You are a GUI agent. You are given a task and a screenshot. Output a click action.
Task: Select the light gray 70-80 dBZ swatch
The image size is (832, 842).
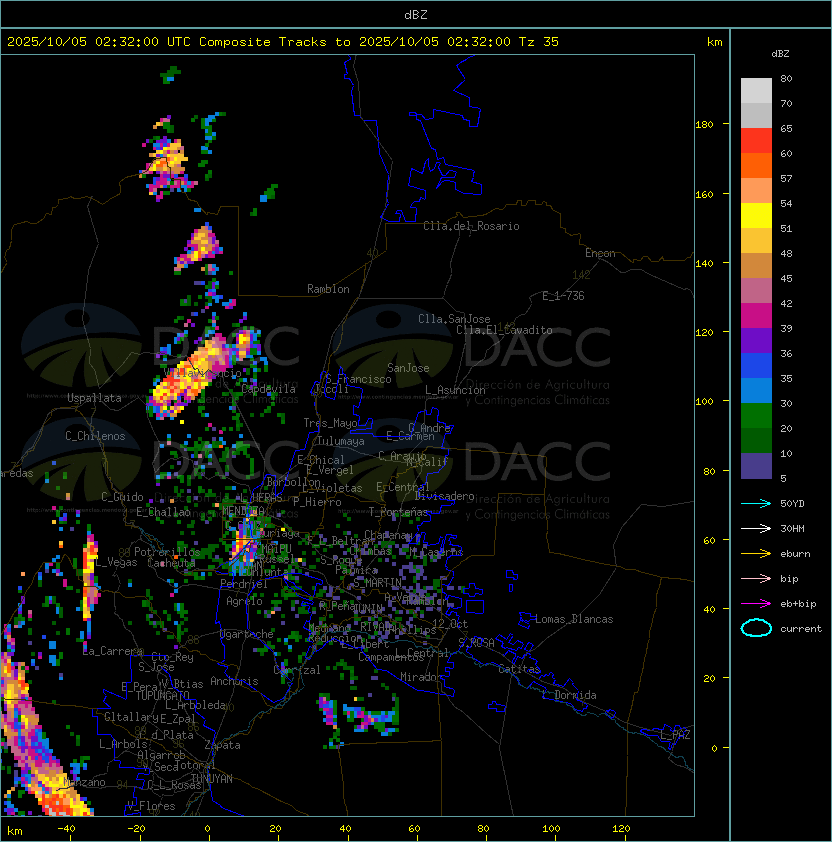click(x=756, y=91)
